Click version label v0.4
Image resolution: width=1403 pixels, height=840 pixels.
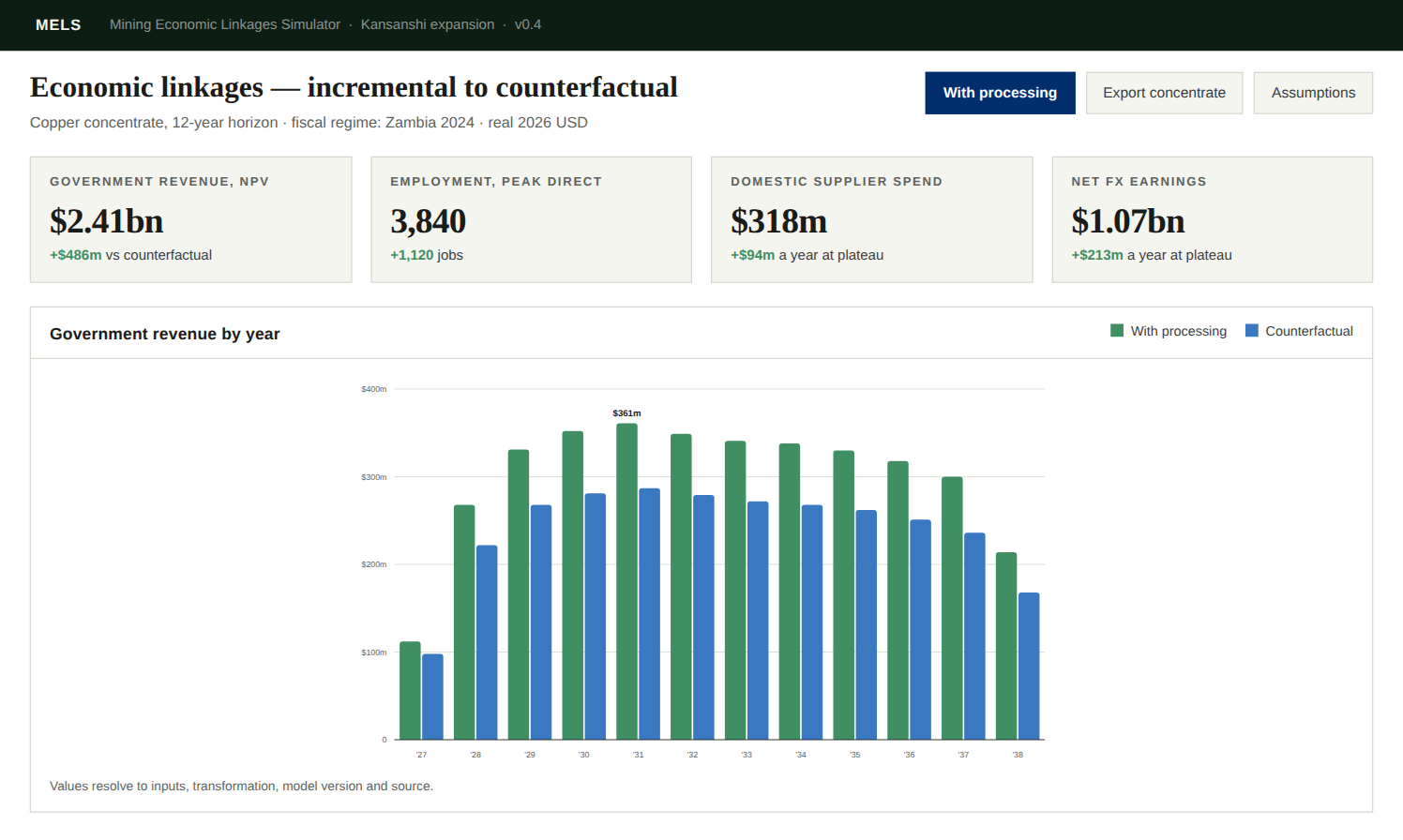(528, 24)
